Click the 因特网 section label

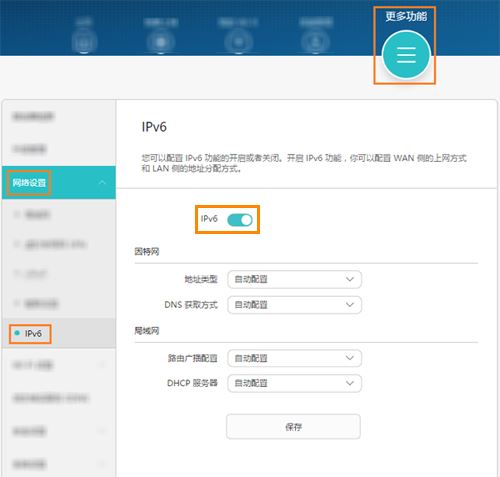click(x=147, y=251)
